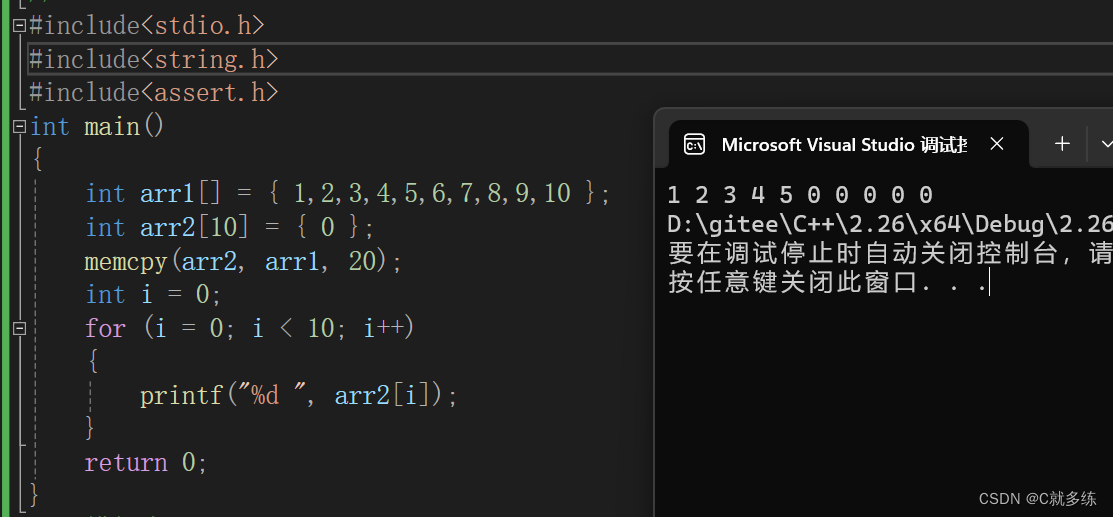Close the Visual Studio debug console tab
Viewport: 1113px width, 517px height.
(997, 144)
